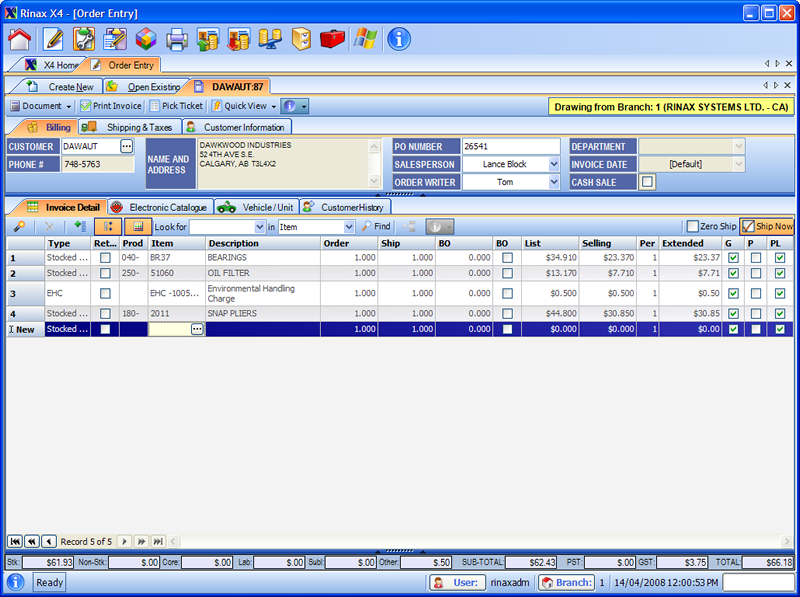Click the key icon in detail toolbar

pos(19,227)
